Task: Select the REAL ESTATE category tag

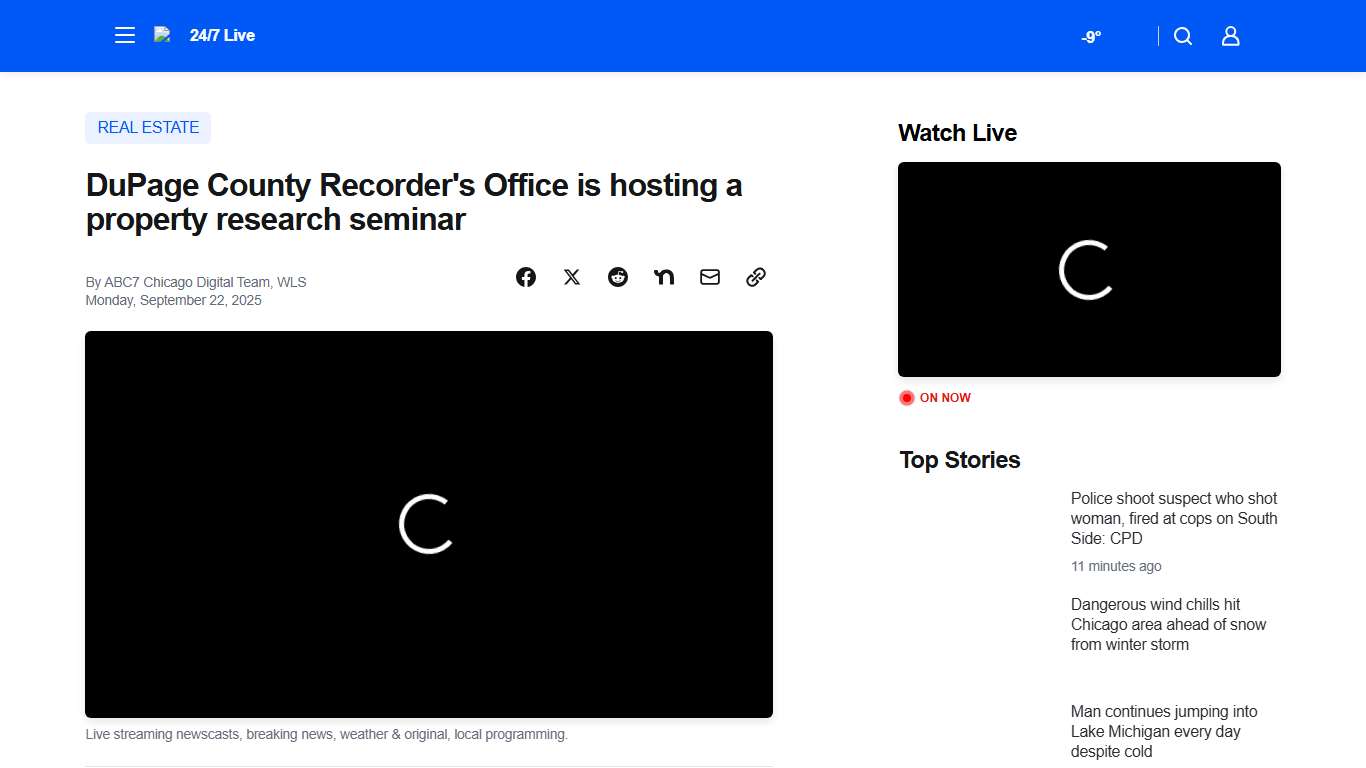Action: pyautogui.click(x=148, y=128)
